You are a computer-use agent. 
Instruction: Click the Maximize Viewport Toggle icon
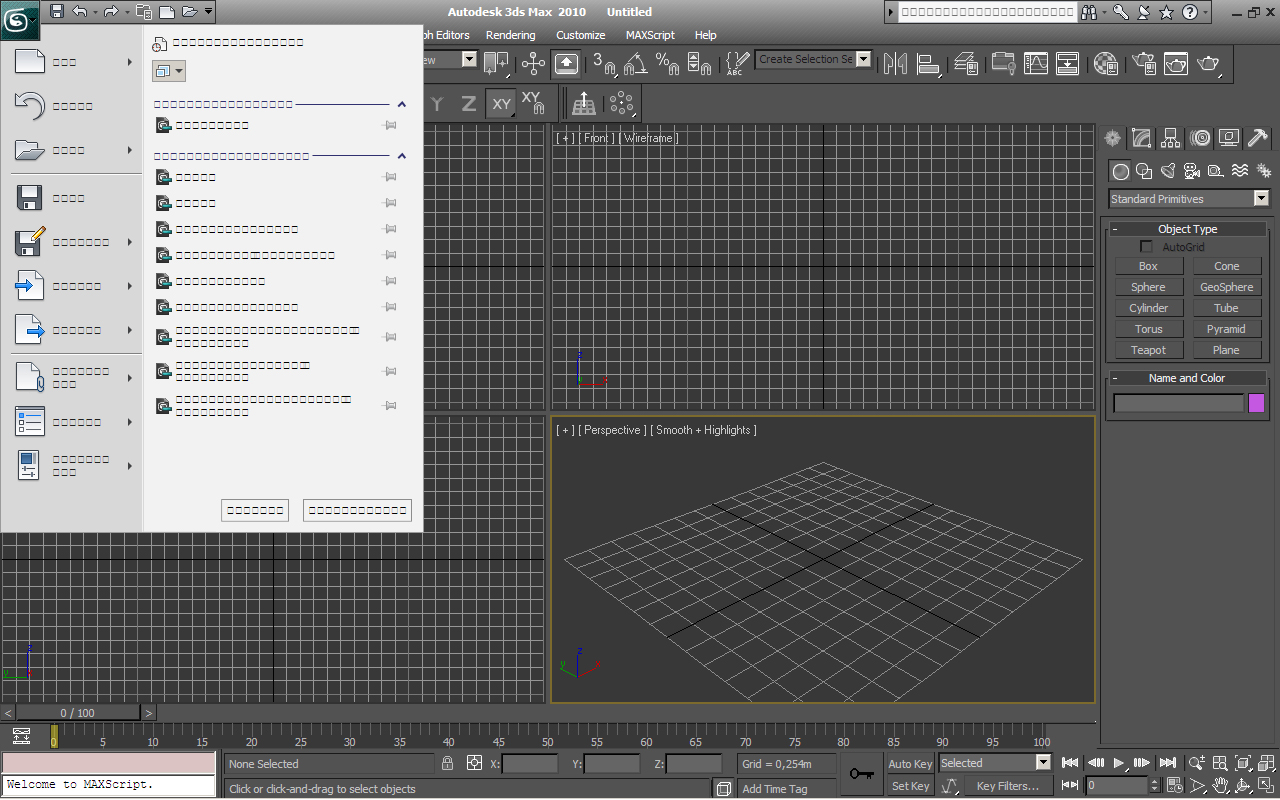coord(1267,786)
